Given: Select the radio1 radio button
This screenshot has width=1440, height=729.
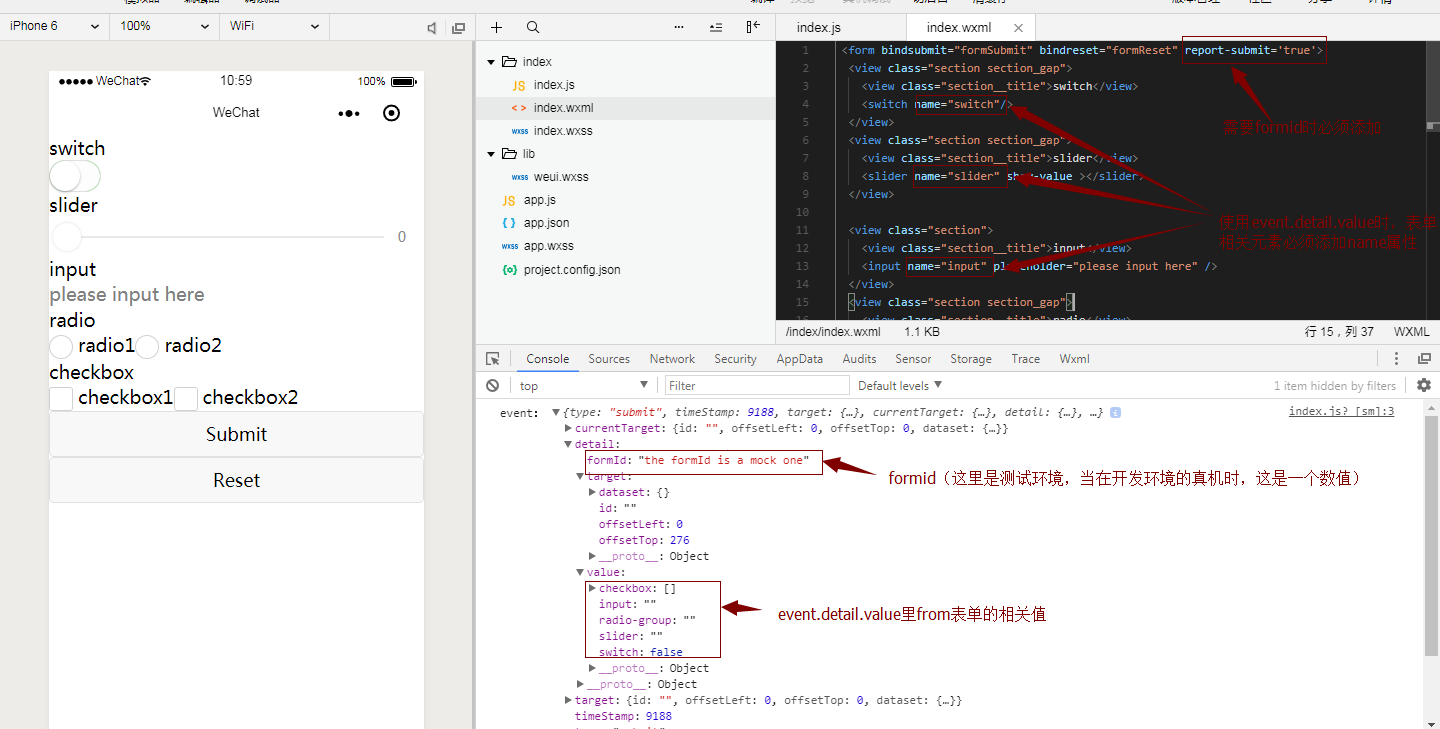Looking at the screenshot, I should pos(60,346).
